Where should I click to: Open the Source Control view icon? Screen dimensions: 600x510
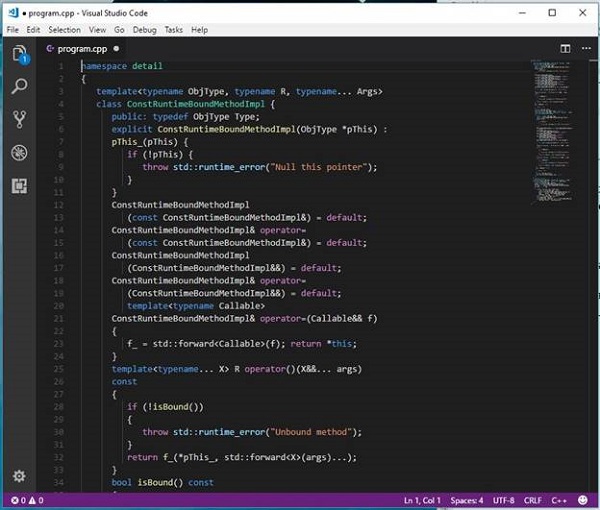pyautogui.click(x=19, y=120)
